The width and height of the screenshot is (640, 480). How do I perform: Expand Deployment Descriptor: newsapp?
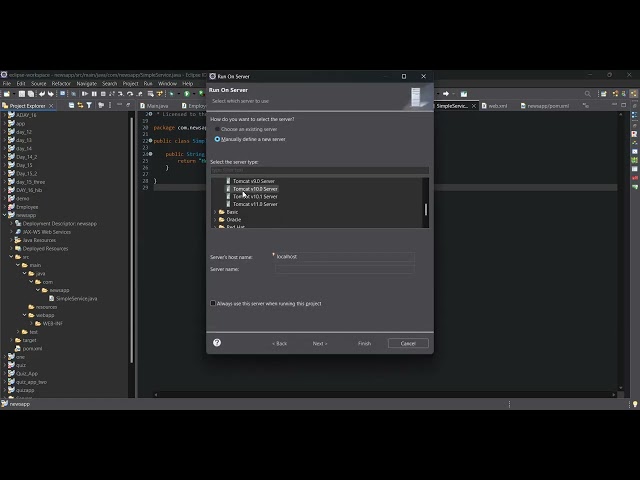click(11, 223)
